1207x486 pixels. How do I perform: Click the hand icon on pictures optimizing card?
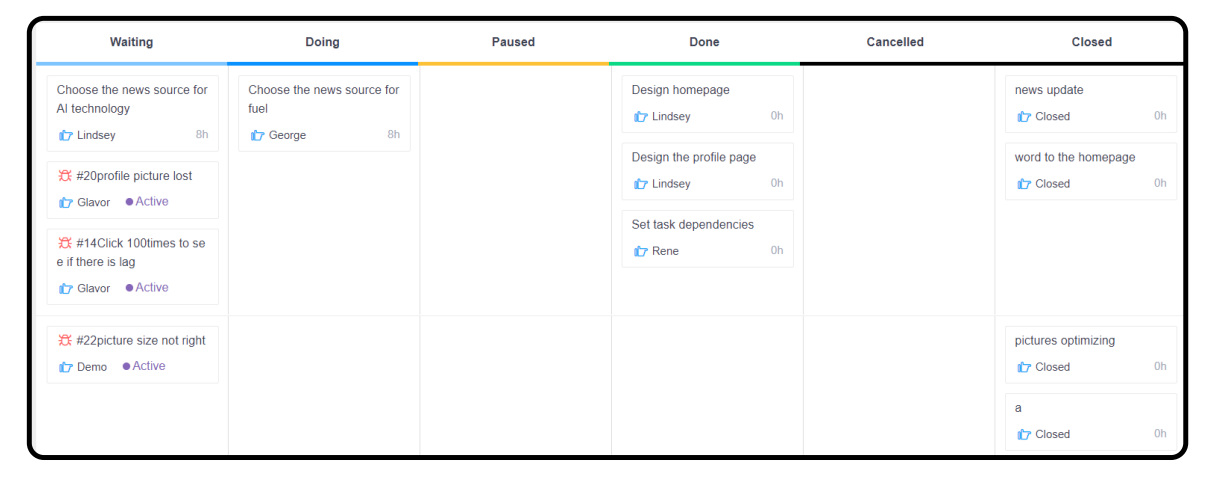point(1024,367)
